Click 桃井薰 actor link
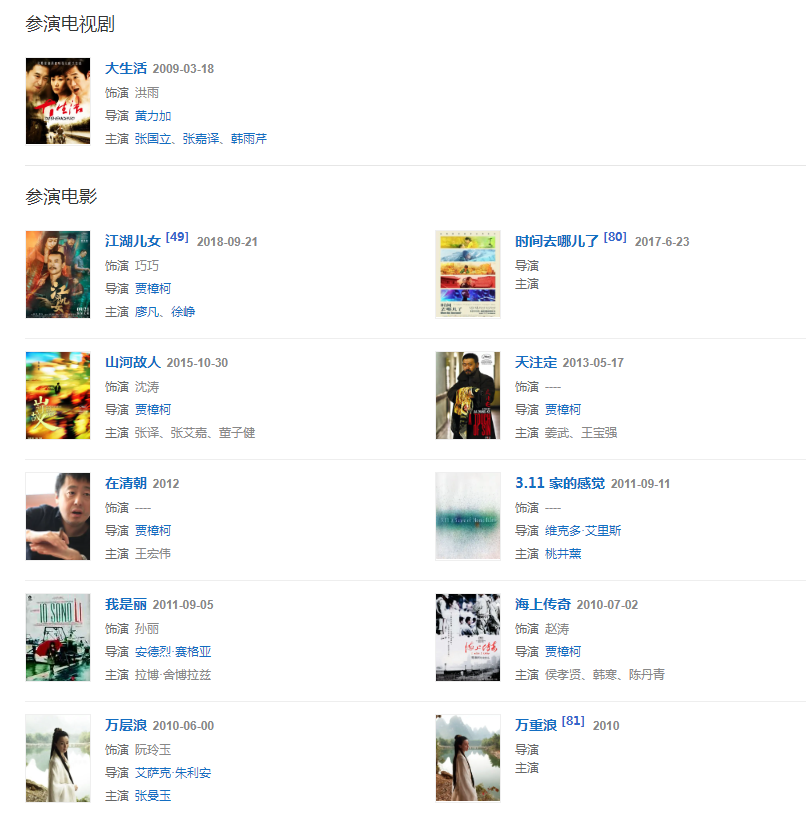Screen dimensions: 806x818 point(563,554)
